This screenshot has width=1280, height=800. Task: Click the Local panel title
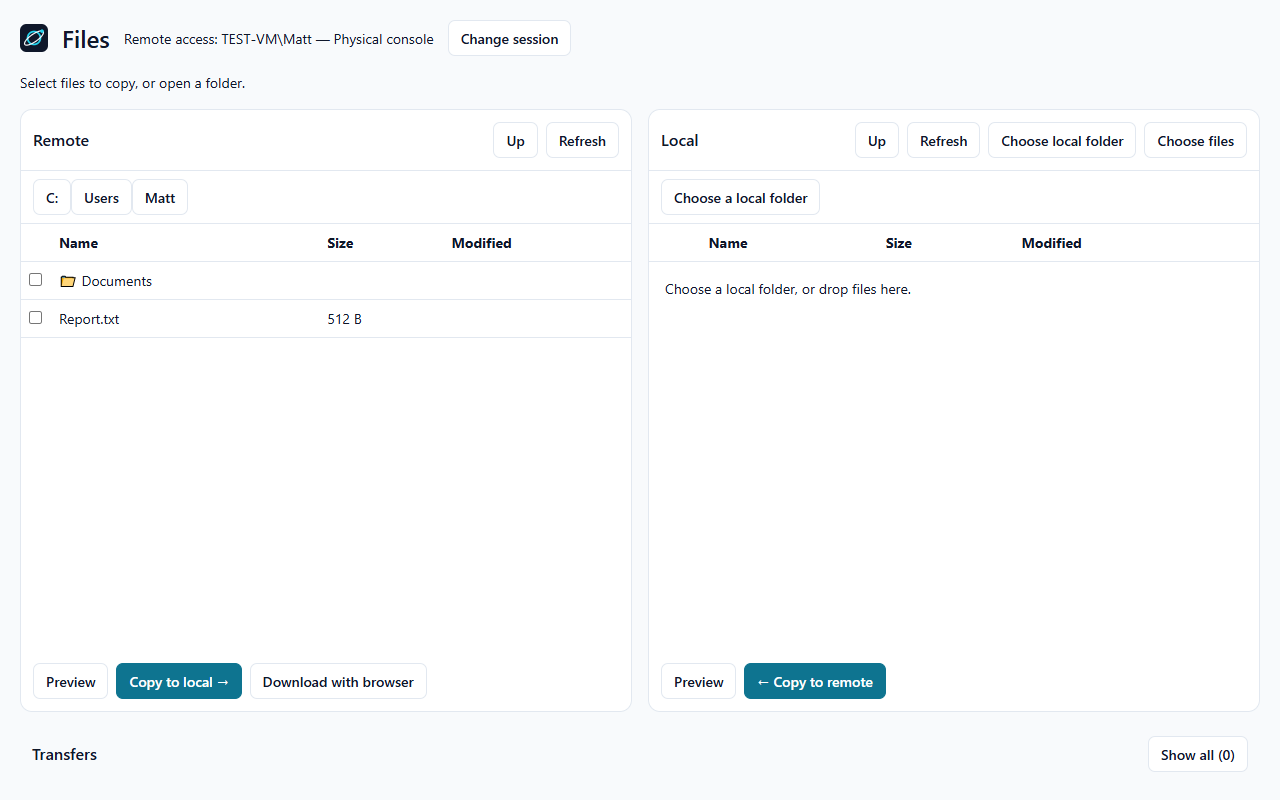point(680,141)
